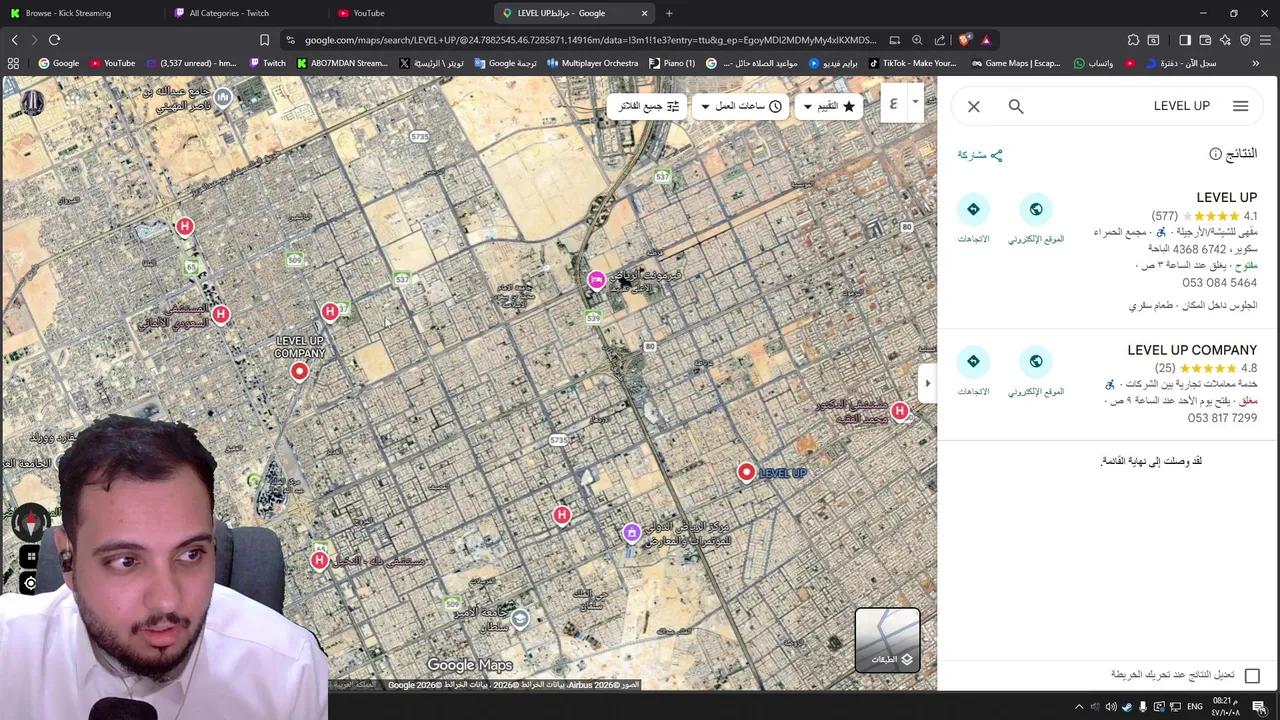Click the ENG language indicator in taskbar
The width and height of the screenshot is (1280, 720).
coord(1195,707)
